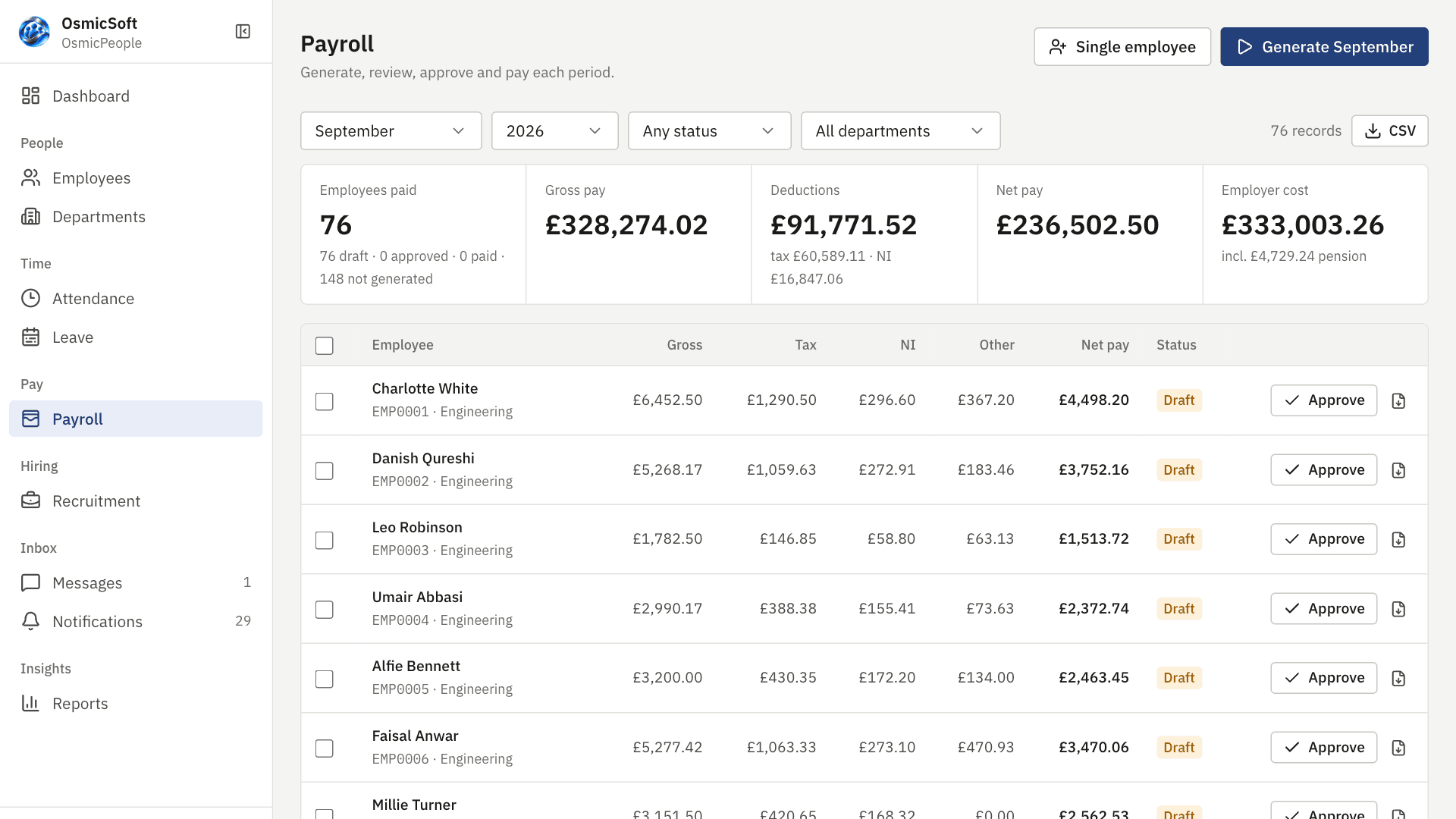1456x819 pixels.
Task: Download payslip for Leo Robinson
Action: click(x=1399, y=539)
